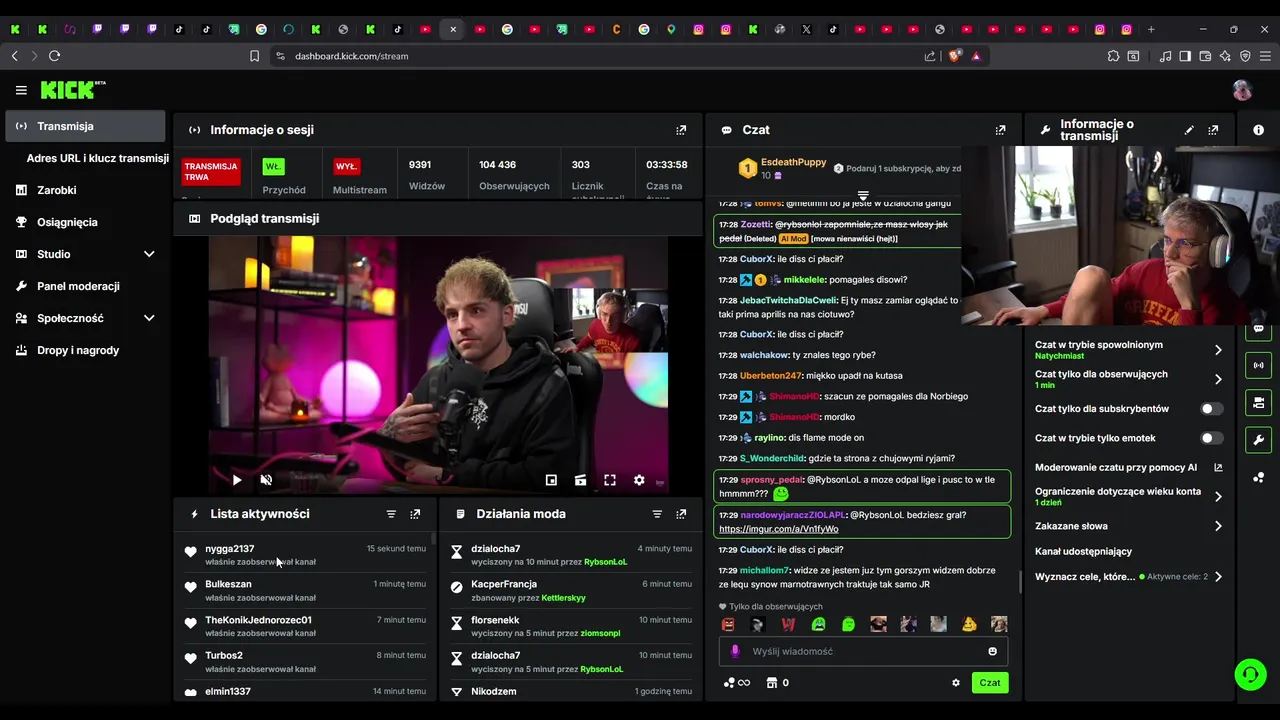Expand Ograniczenie dotyczące wieku konta
Image resolution: width=1280 pixels, height=720 pixels.
point(1218,496)
